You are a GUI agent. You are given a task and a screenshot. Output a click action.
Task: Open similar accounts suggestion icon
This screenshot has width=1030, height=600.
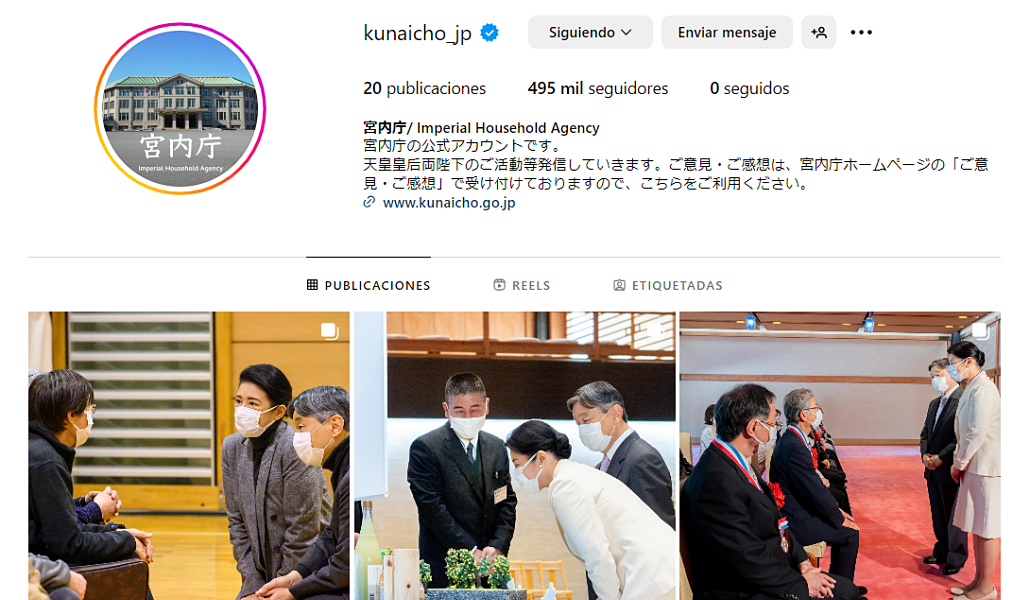[x=818, y=32]
